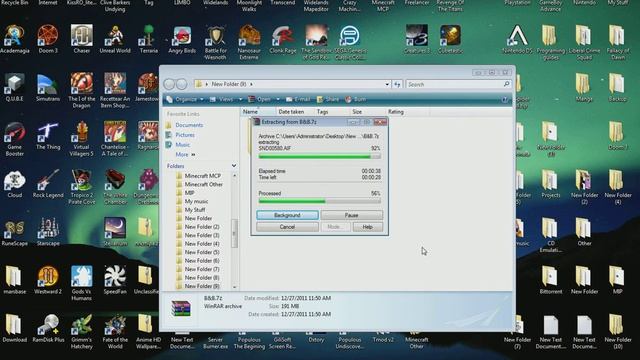Open Help in the extraction dialog
Screen dimensions: 640x360
367,227
